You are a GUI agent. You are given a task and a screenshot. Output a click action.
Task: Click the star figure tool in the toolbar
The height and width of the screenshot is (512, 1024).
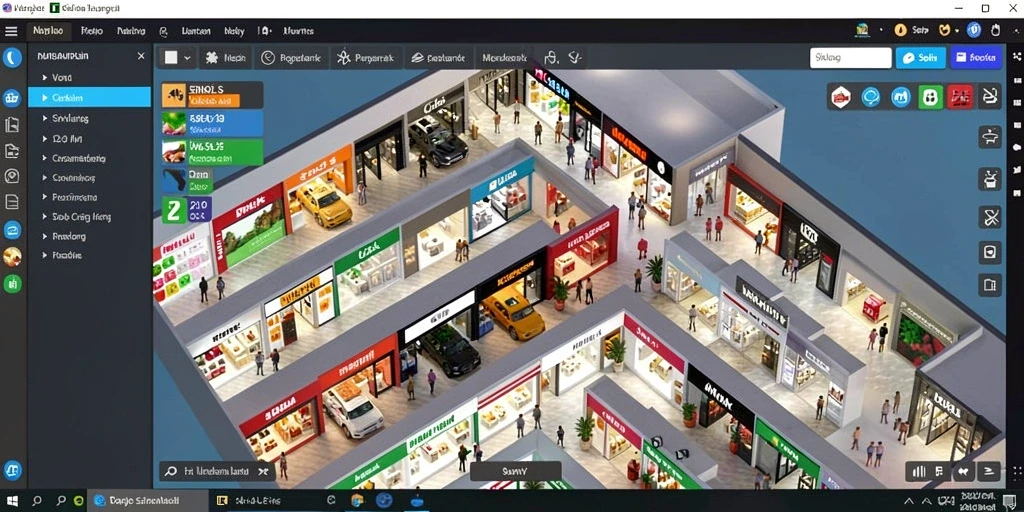(x=344, y=57)
